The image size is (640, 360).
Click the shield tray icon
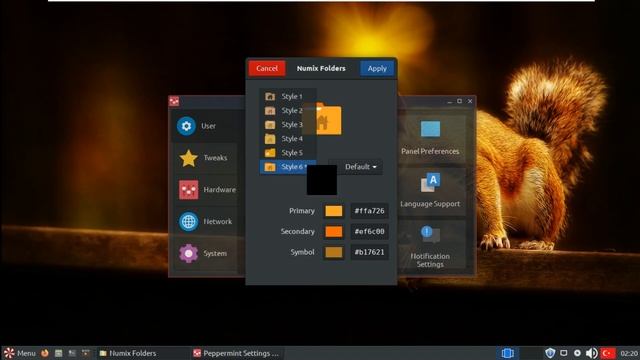point(550,353)
